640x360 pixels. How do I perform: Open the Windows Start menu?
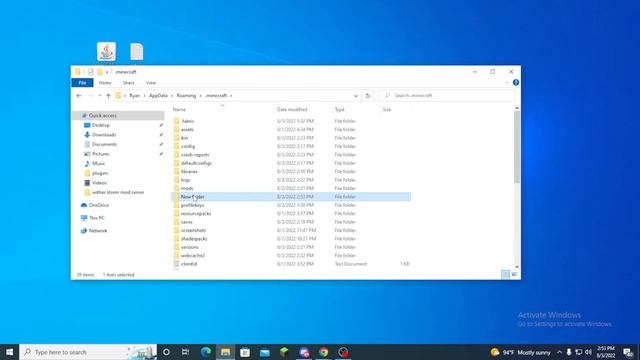9,352
